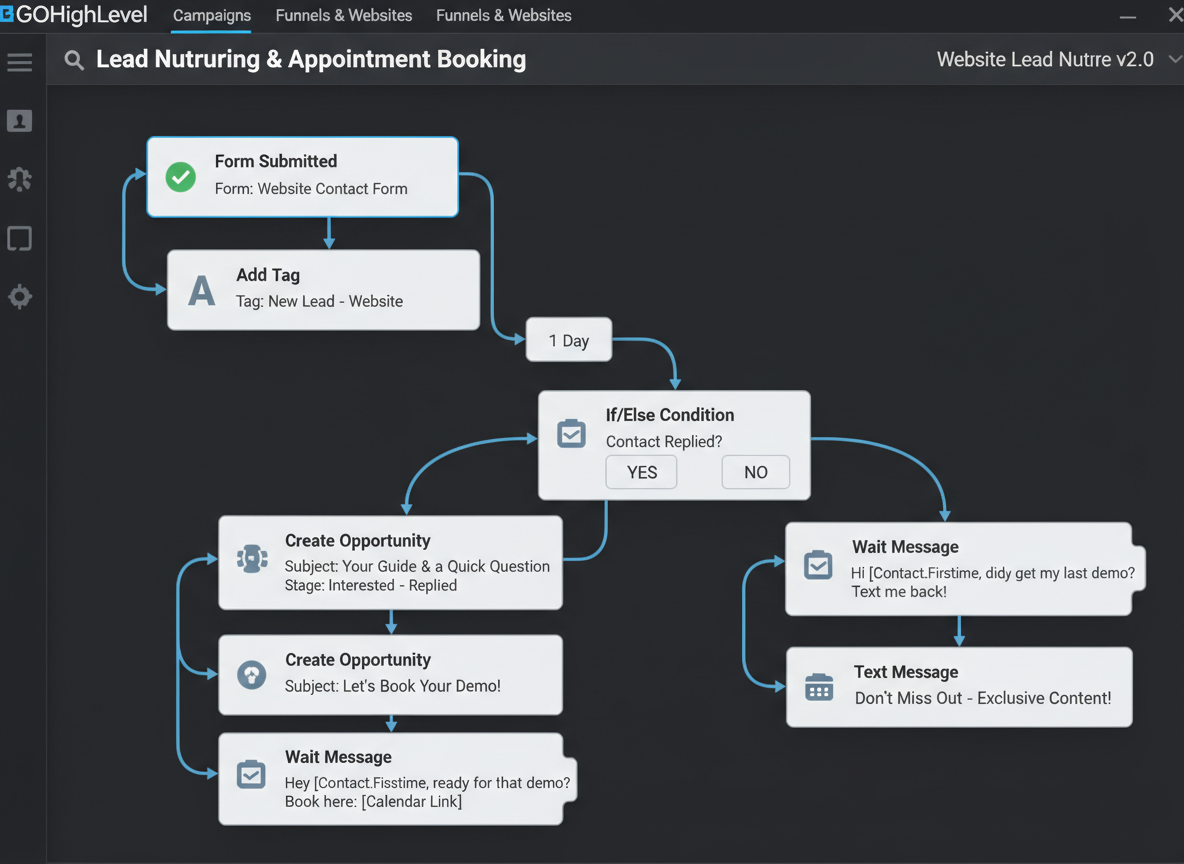Click the green checkmark on Form Submitted
This screenshot has width=1184, height=864.
pos(180,177)
